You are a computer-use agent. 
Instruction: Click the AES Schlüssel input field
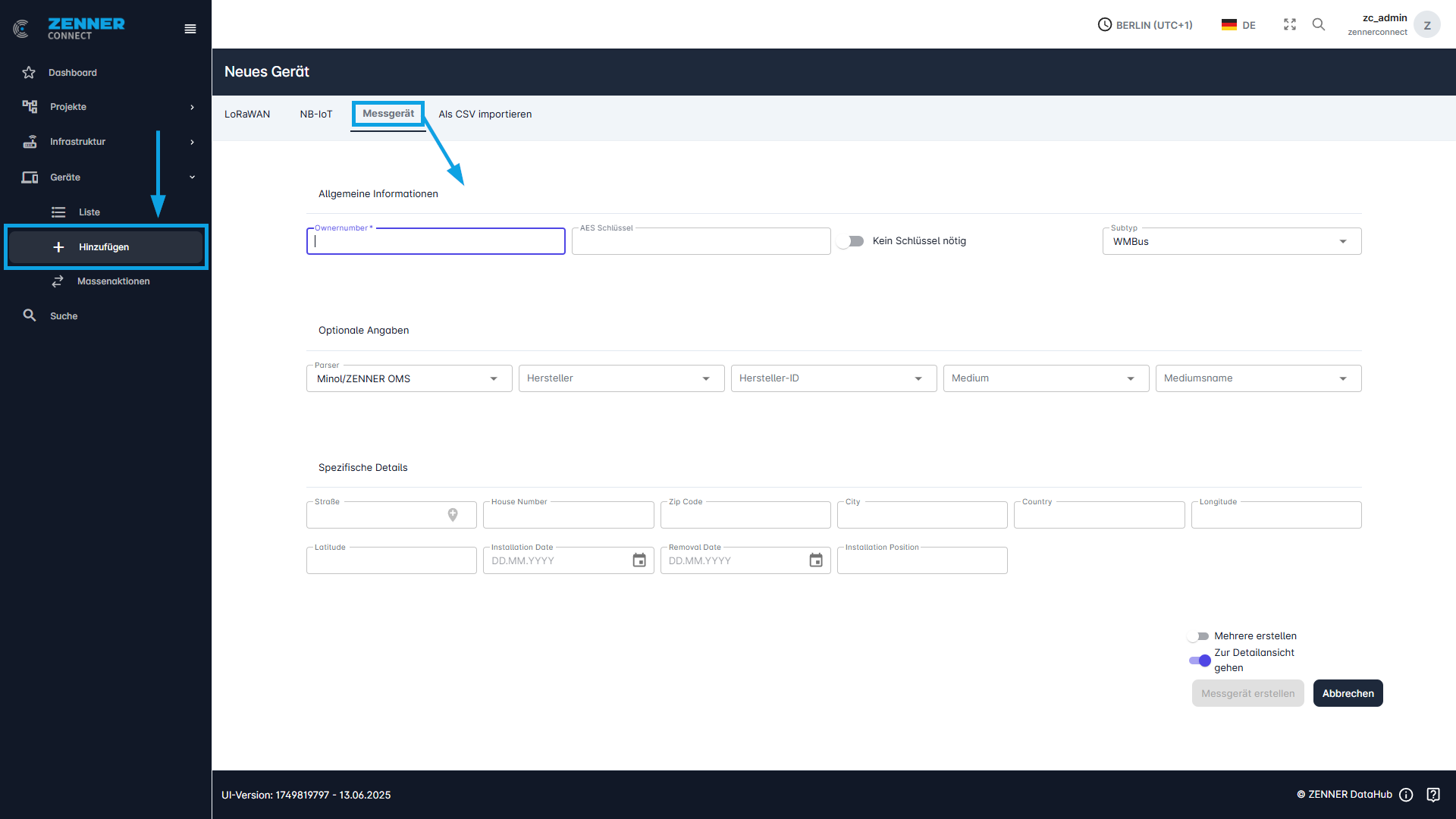click(x=701, y=242)
